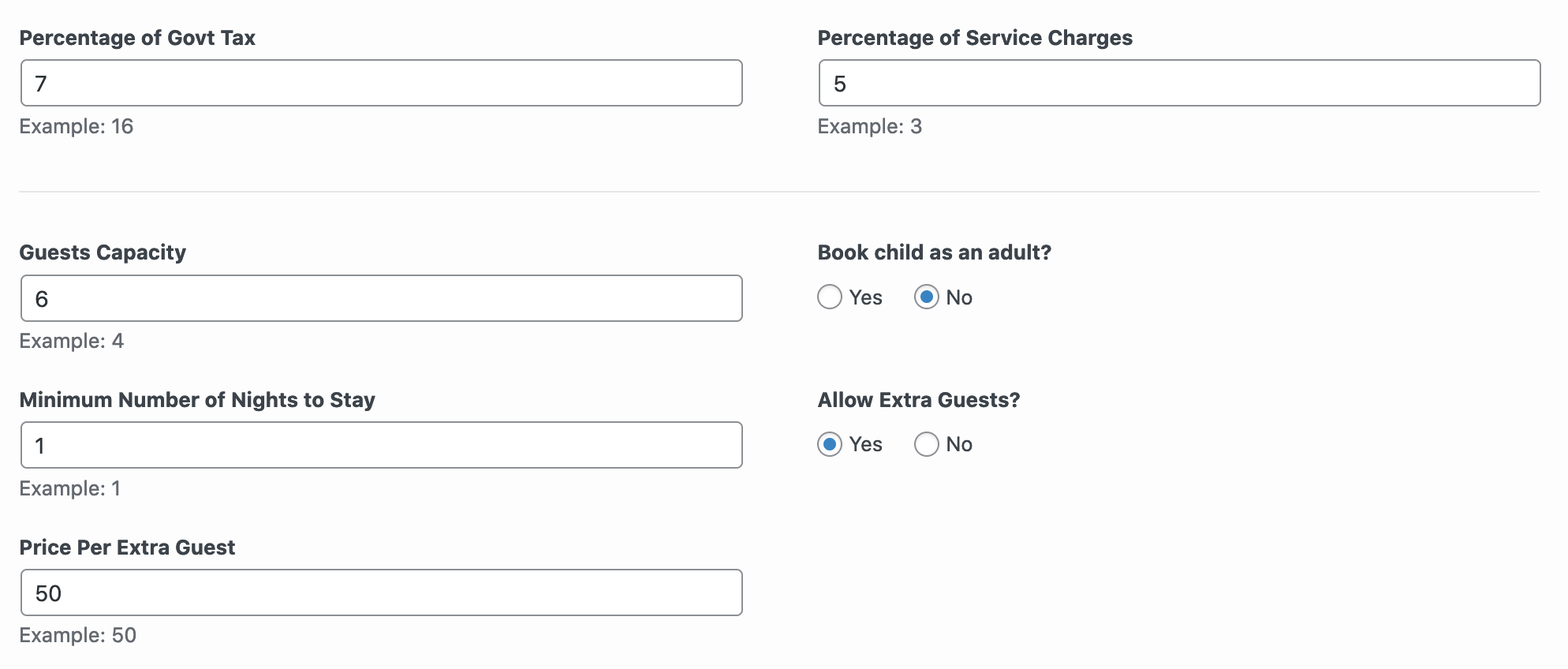Select No radio under Allow Extra Guests
The width and height of the screenshot is (1568, 669).
927,444
